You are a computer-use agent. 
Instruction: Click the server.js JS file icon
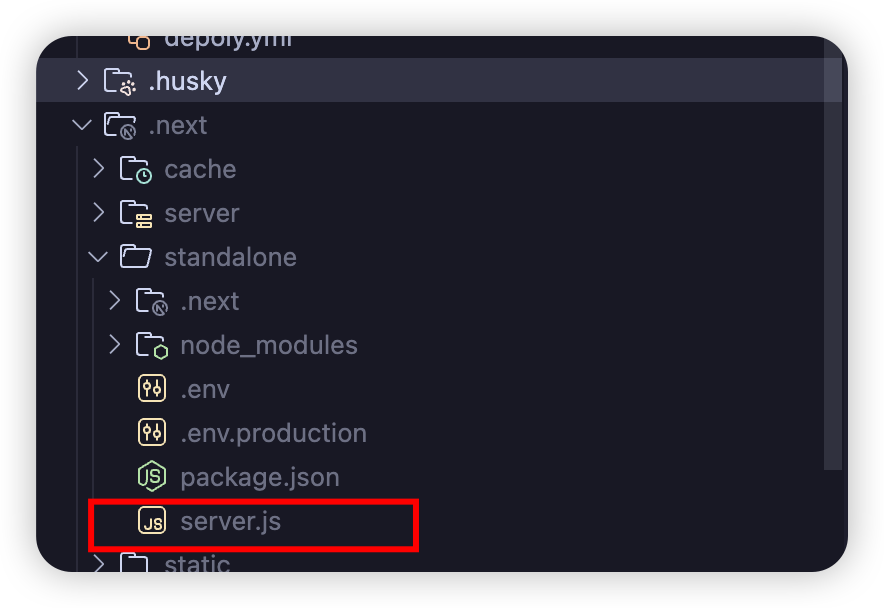[x=152, y=521]
